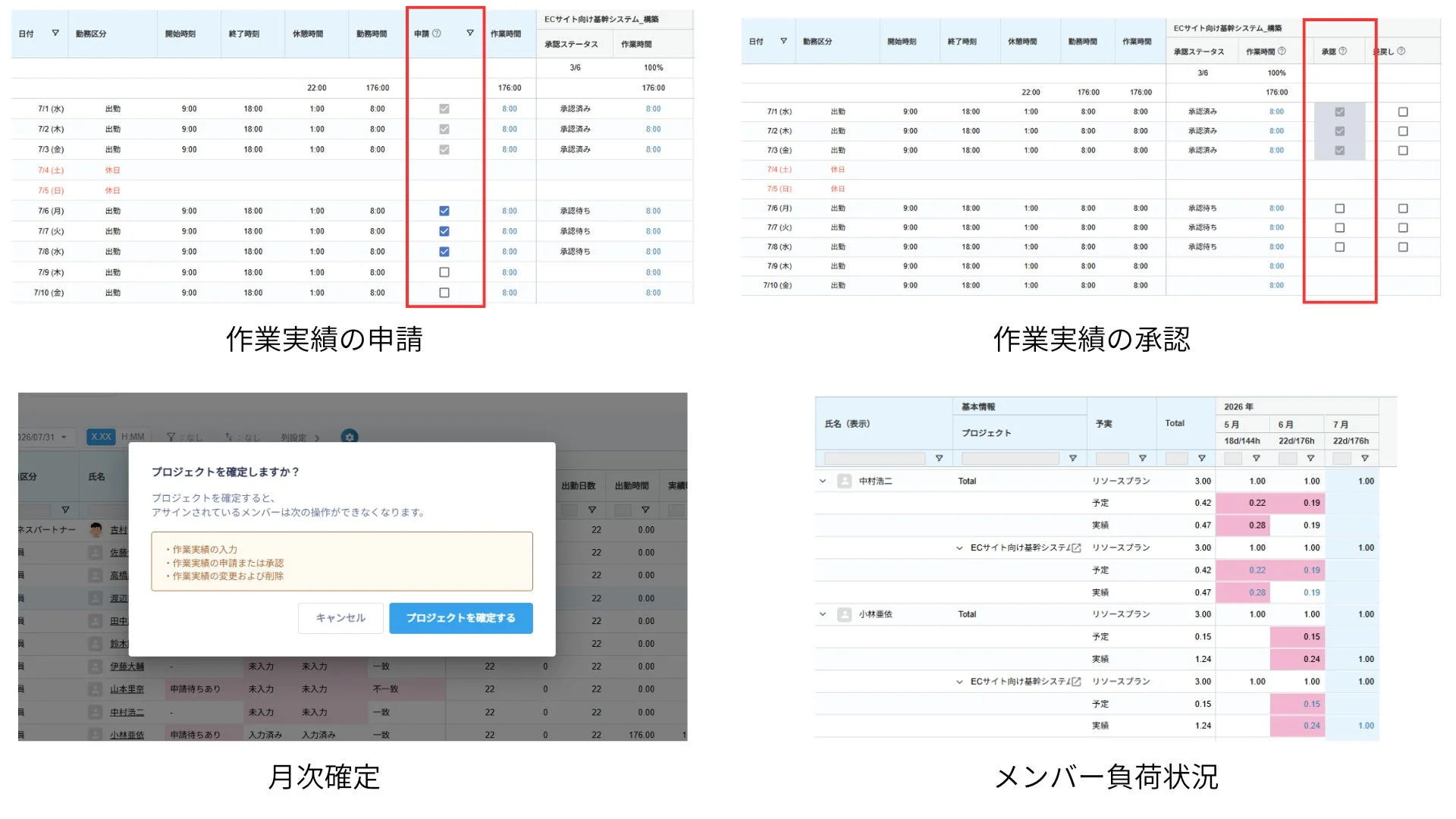Click the help icon next to 承認 header
This screenshot has height=819, width=1456.
tap(1343, 52)
